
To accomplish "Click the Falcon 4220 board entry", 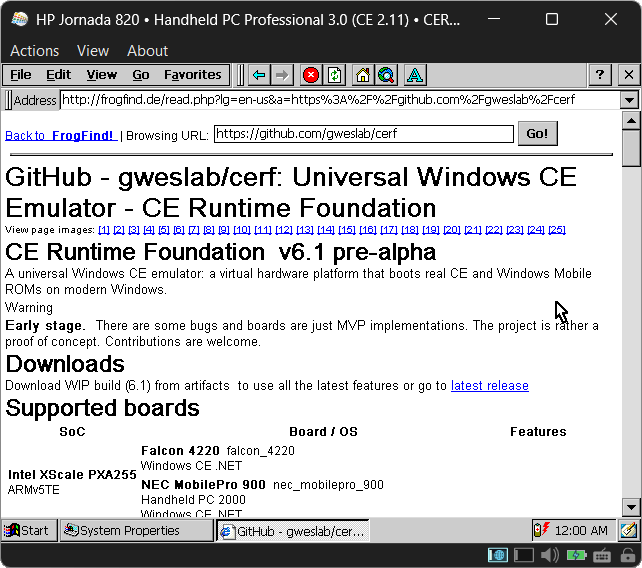I will [218, 451].
